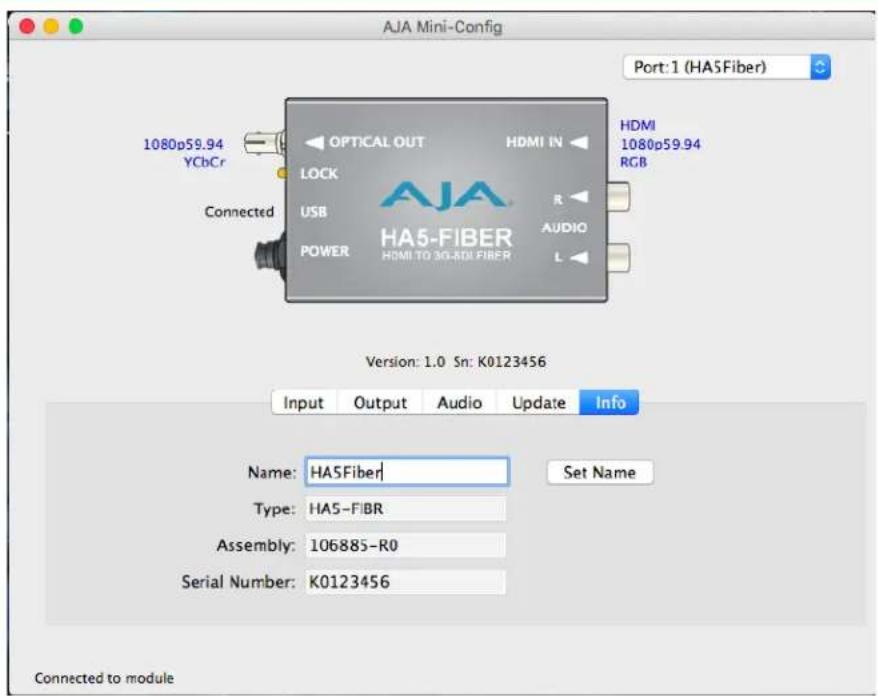Close the AJA Mini-Config window
The image size is (878, 696).
[x=27, y=26]
